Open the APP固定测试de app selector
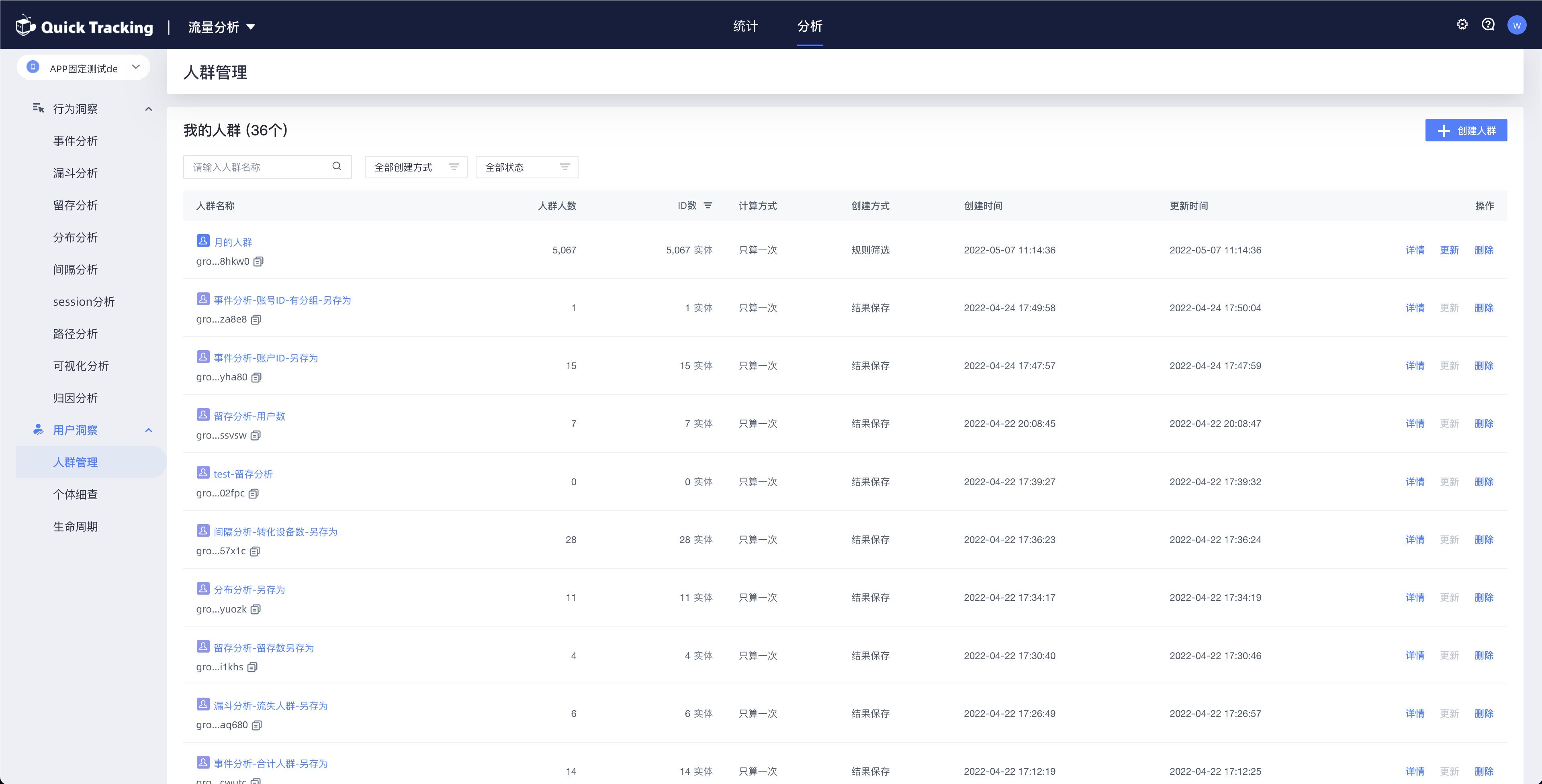This screenshot has height=784, width=1542. pos(84,67)
